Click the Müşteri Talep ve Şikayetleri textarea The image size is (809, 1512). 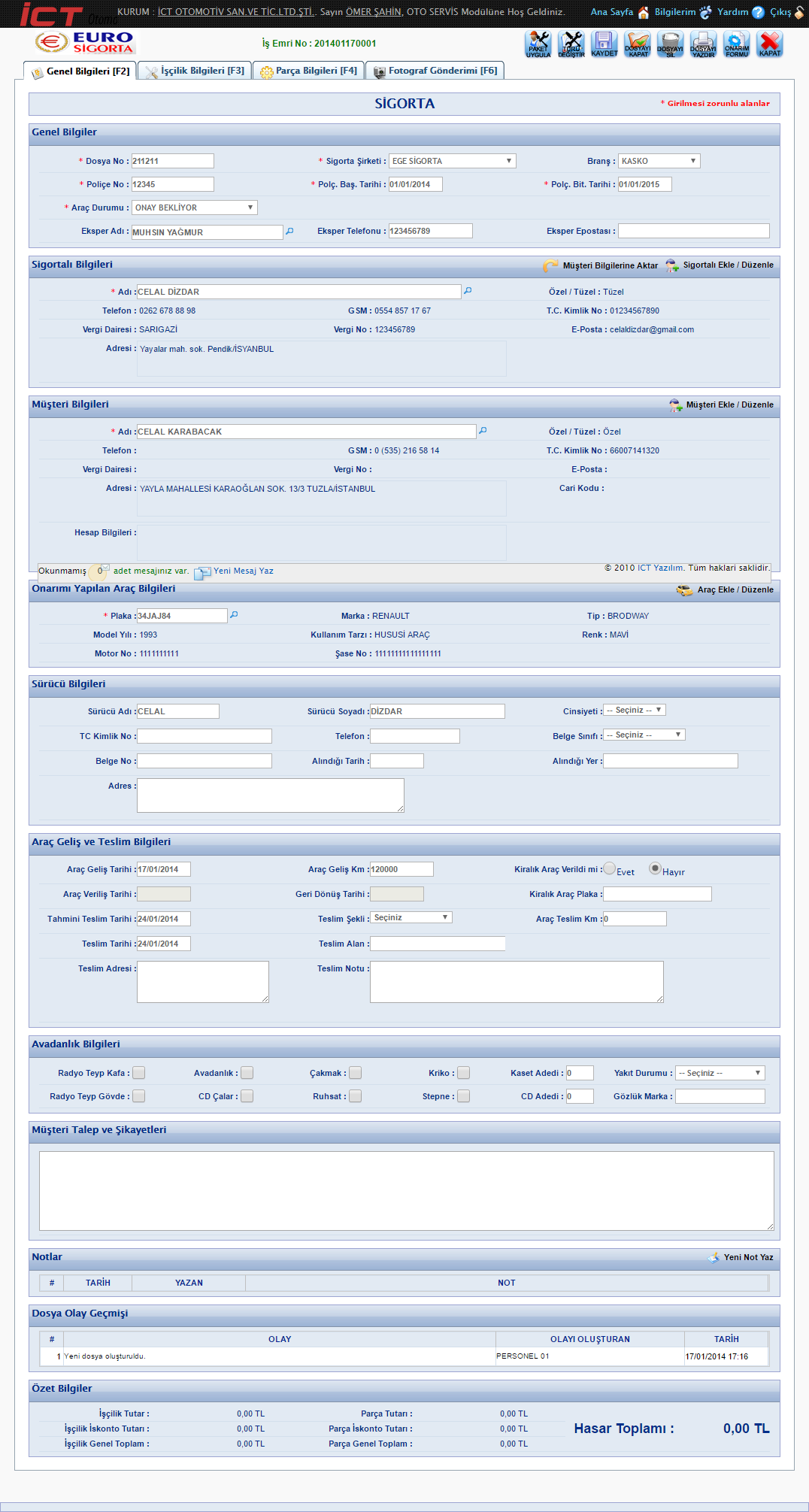(x=406, y=1190)
